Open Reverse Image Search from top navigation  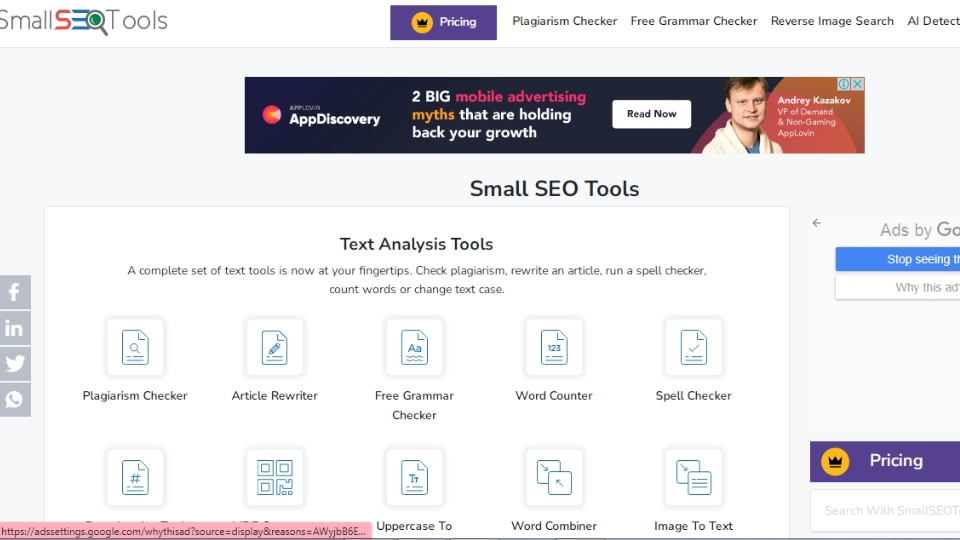pyautogui.click(x=832, y=21)
